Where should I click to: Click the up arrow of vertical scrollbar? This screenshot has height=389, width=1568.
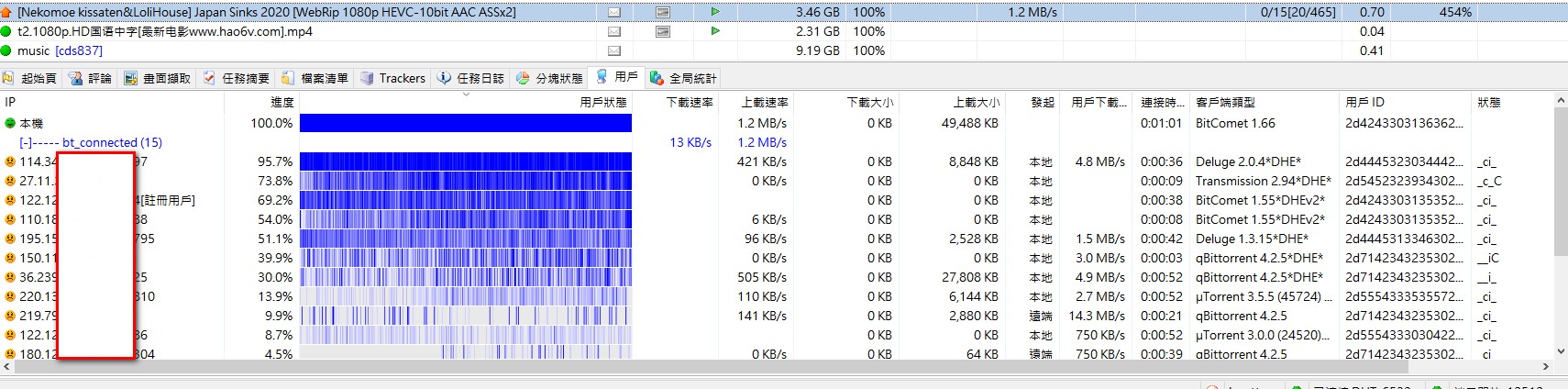click(1562, 101)
